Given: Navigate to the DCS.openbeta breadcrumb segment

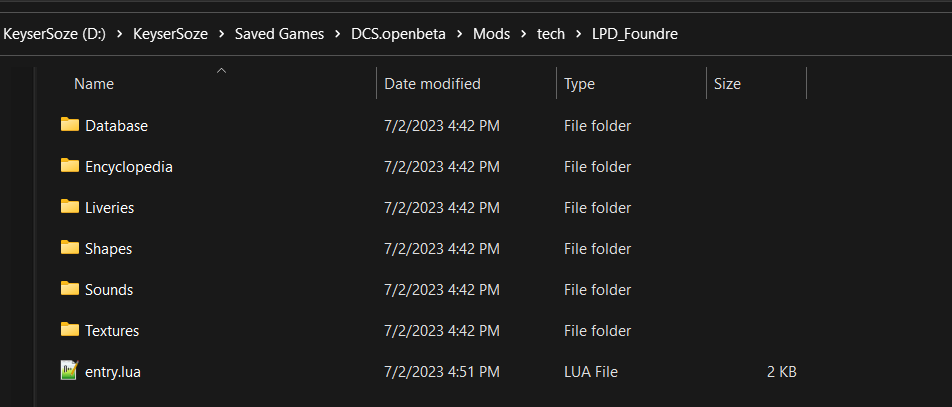Looking at the screenshot, I should pos(398,34).
